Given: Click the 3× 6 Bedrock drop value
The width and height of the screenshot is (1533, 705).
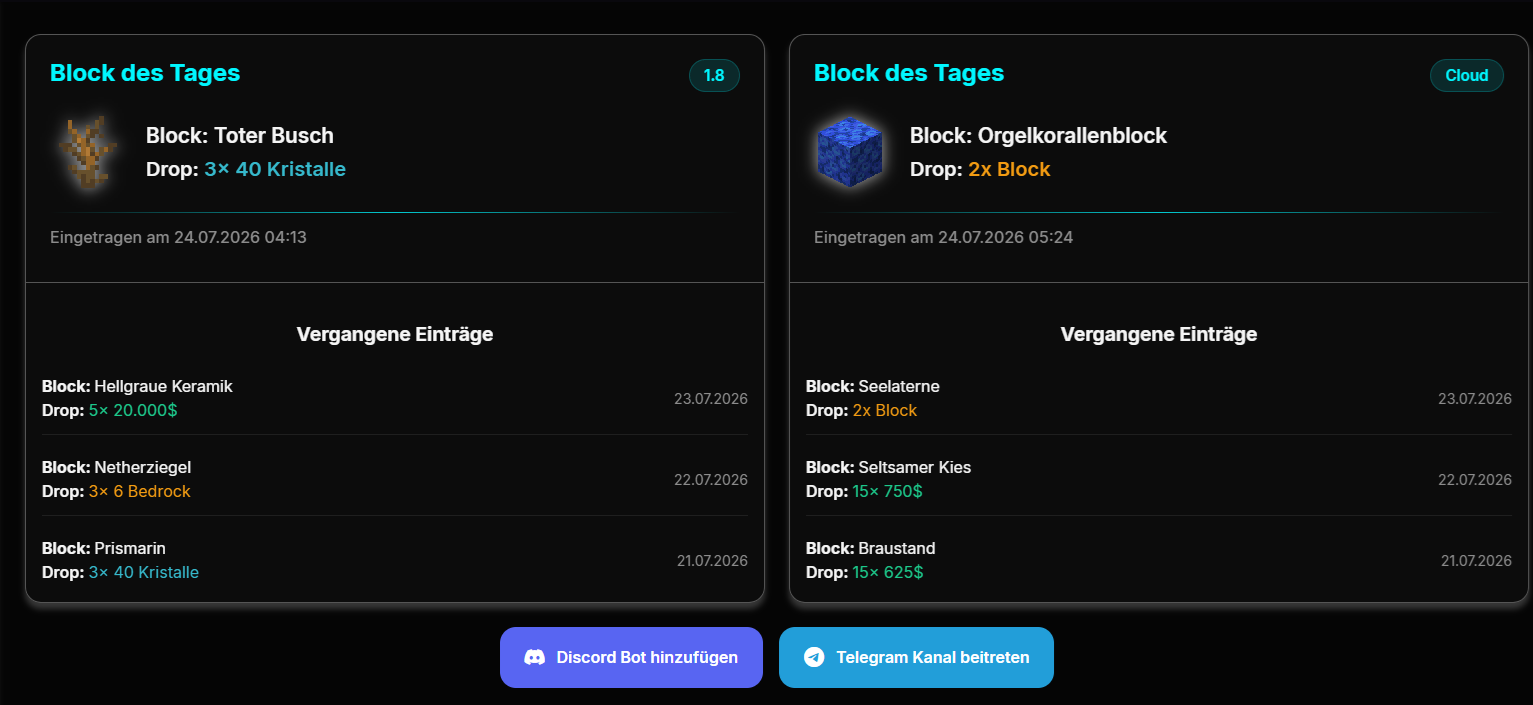Looking at the screenshot, I should click(x=139, y=491).
